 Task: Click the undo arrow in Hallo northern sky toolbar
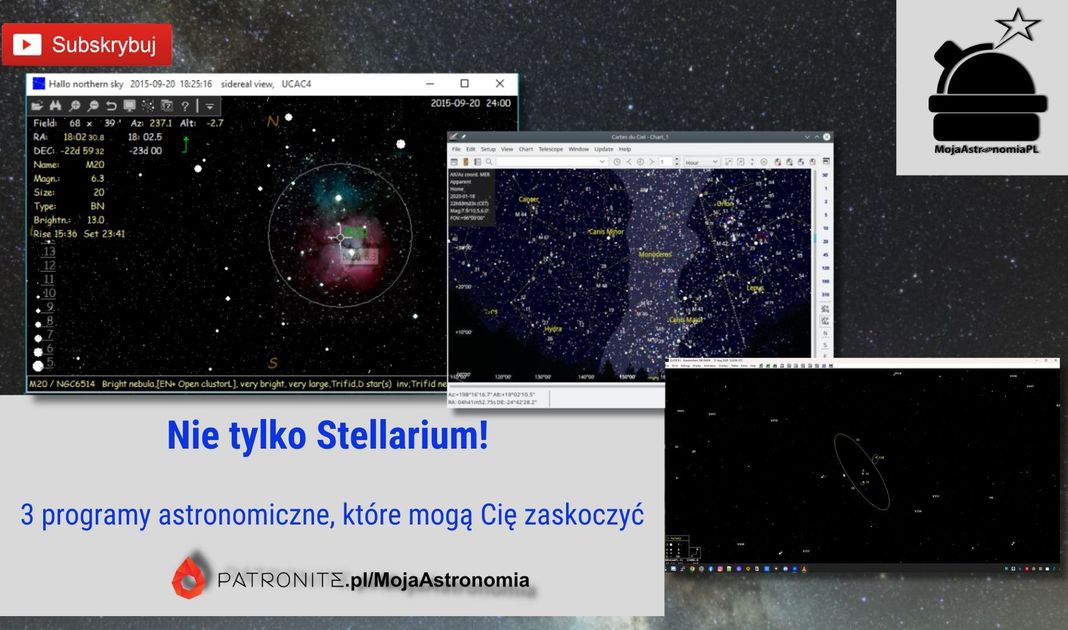click(111, 106)
